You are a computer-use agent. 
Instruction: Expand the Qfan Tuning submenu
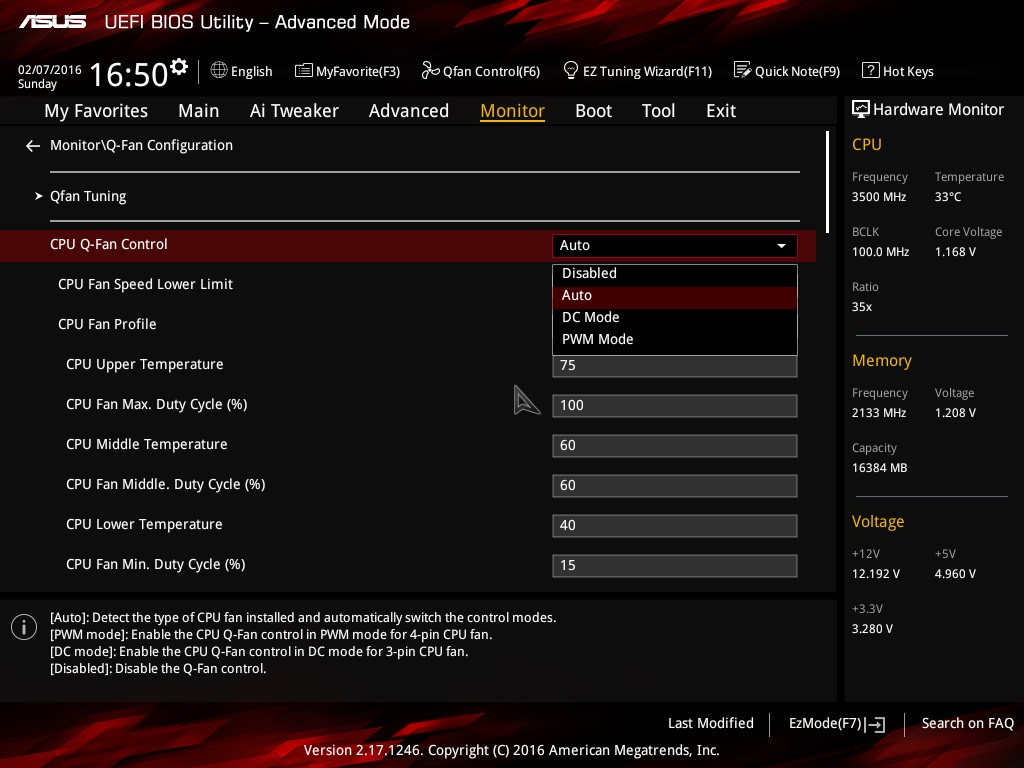point(88,196)
